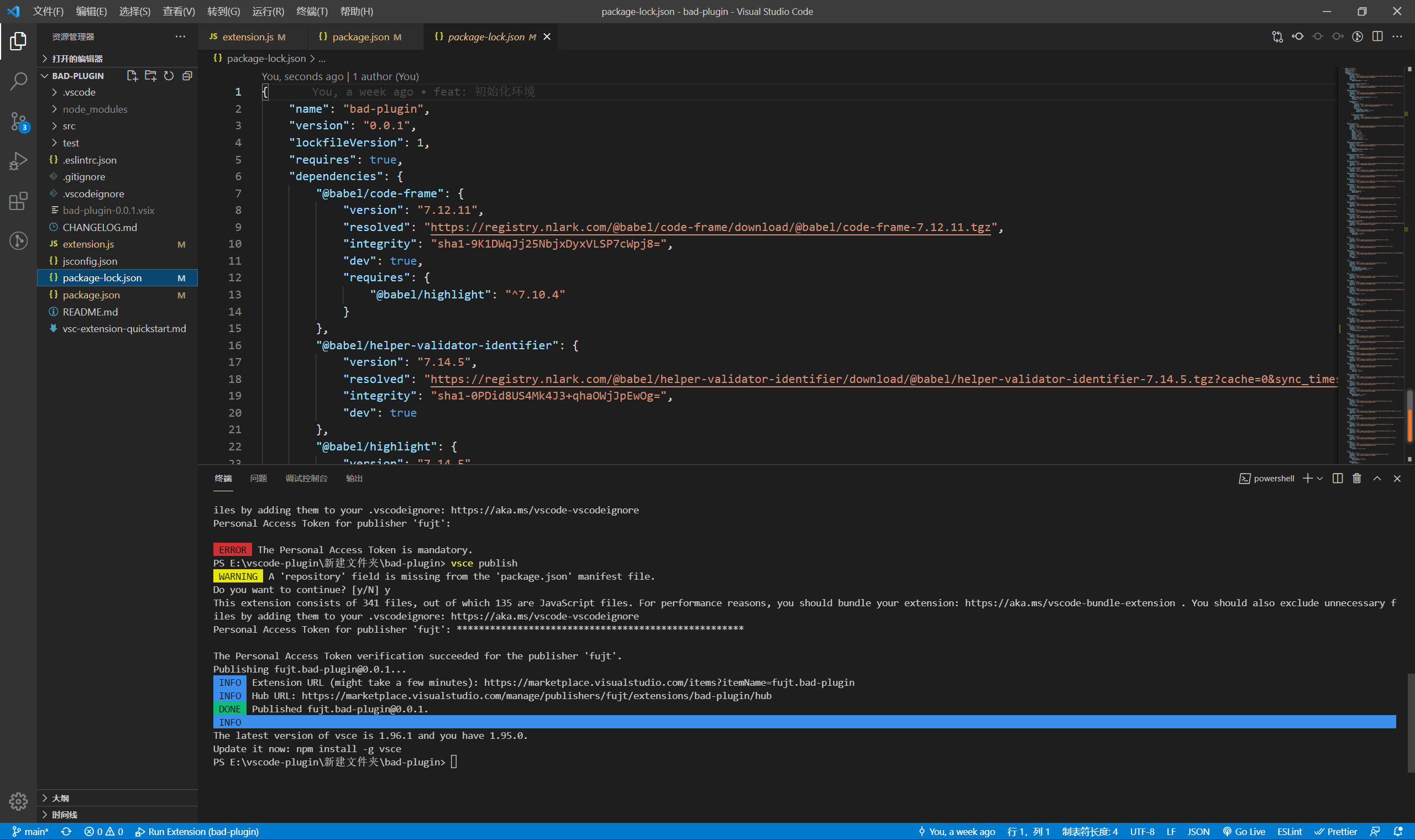Open the Extensions view icon

click(18, 201)
